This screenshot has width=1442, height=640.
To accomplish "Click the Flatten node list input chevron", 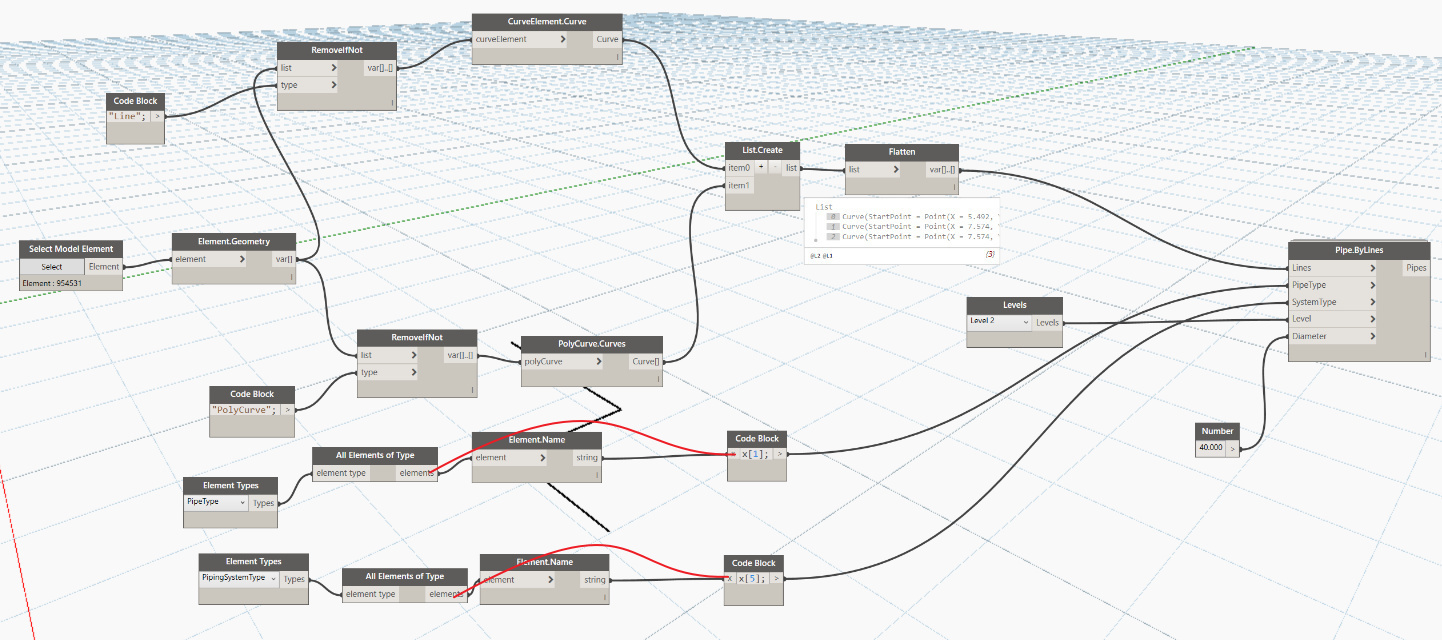I will point(896,169).
